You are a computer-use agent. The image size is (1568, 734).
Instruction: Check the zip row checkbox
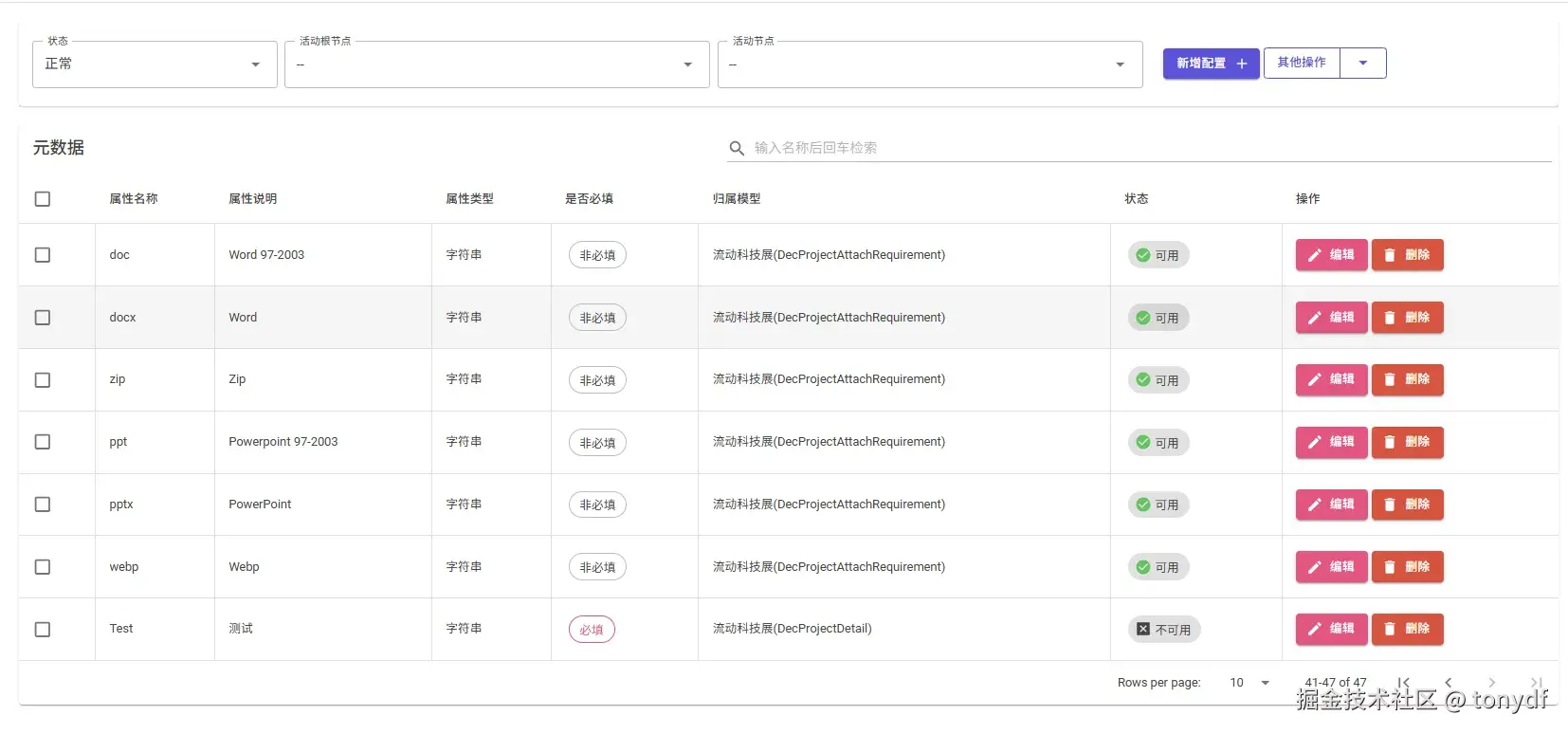pos(43,380)
